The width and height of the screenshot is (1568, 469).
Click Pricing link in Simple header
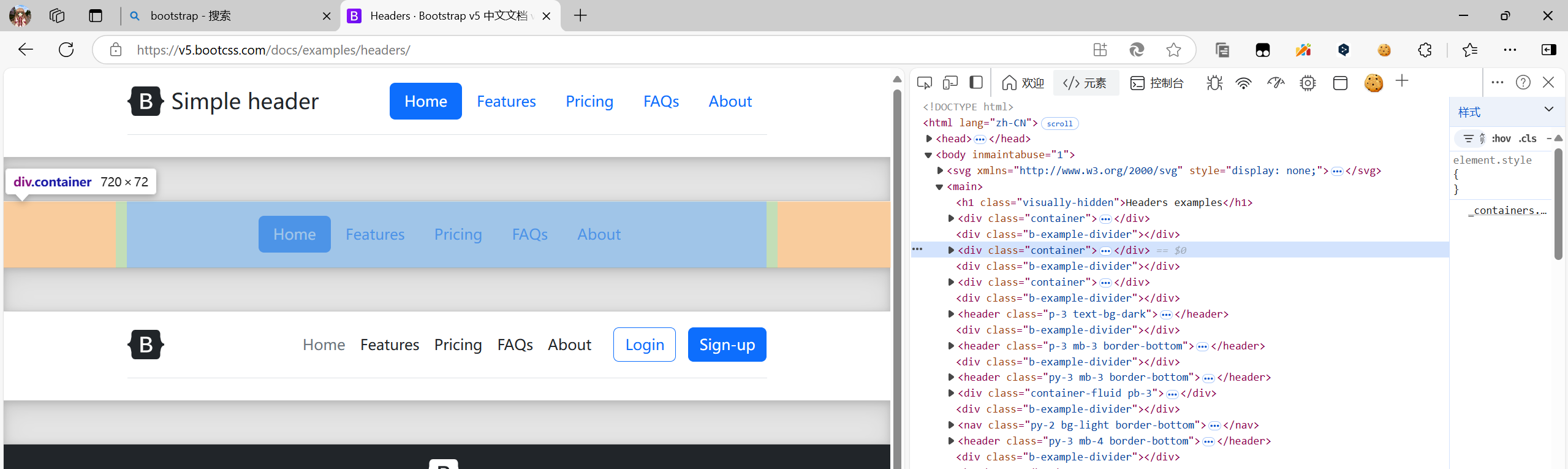pyautogui.click(x=589, y=101)
